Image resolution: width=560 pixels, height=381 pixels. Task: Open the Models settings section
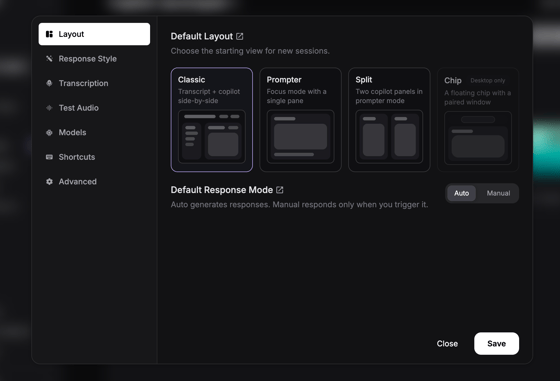tap(94, 132)
